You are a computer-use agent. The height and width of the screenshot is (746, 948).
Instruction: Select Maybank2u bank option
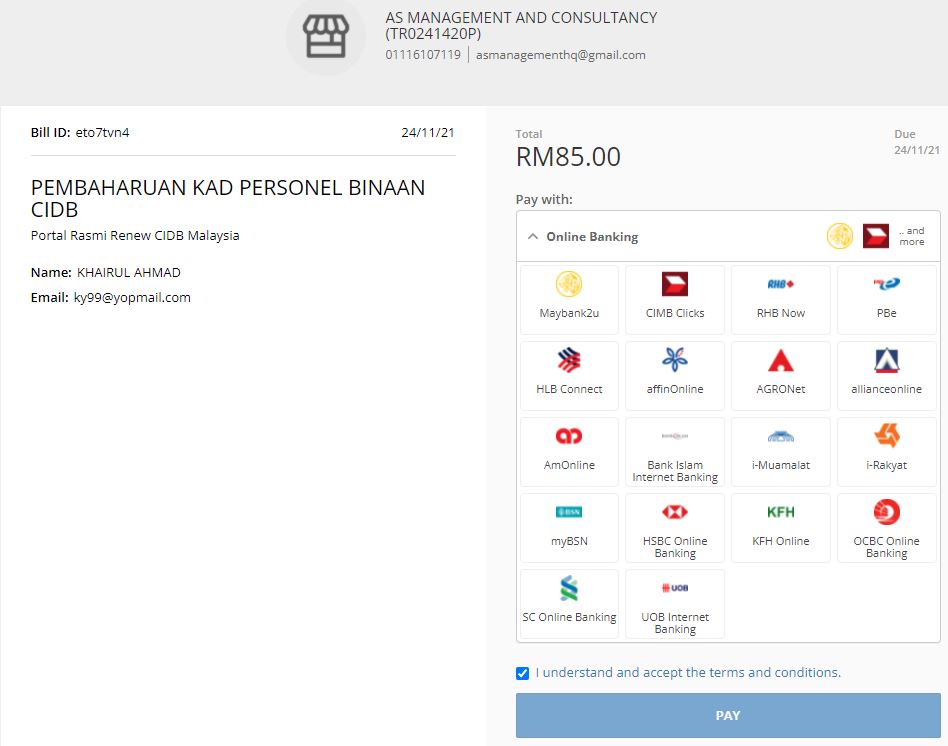[x=569, y=299]
